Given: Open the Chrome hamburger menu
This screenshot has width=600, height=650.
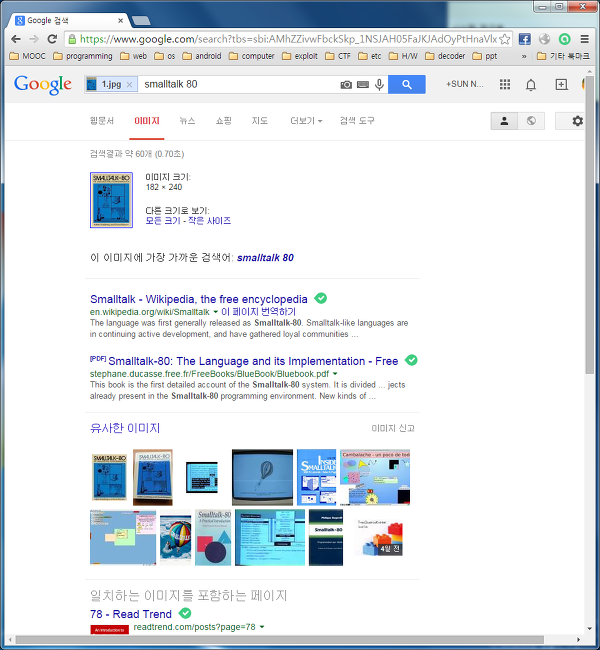Looking at the screenshot, I should [x=585, y=39].
